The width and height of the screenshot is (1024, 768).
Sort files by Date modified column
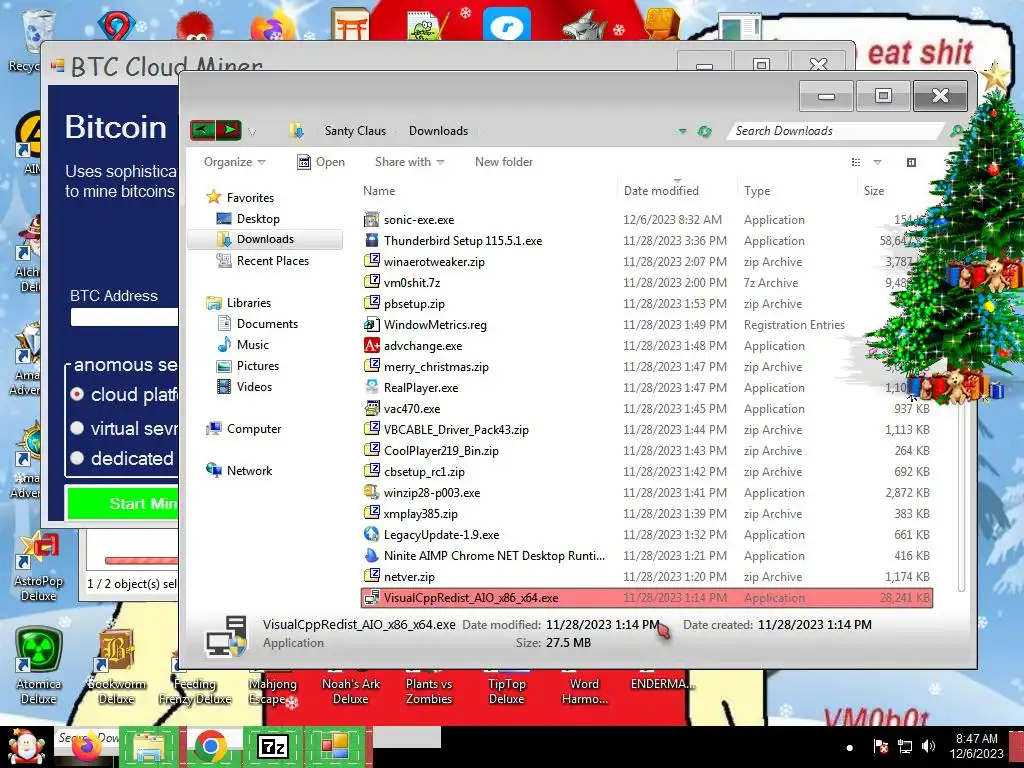[661, 191]
